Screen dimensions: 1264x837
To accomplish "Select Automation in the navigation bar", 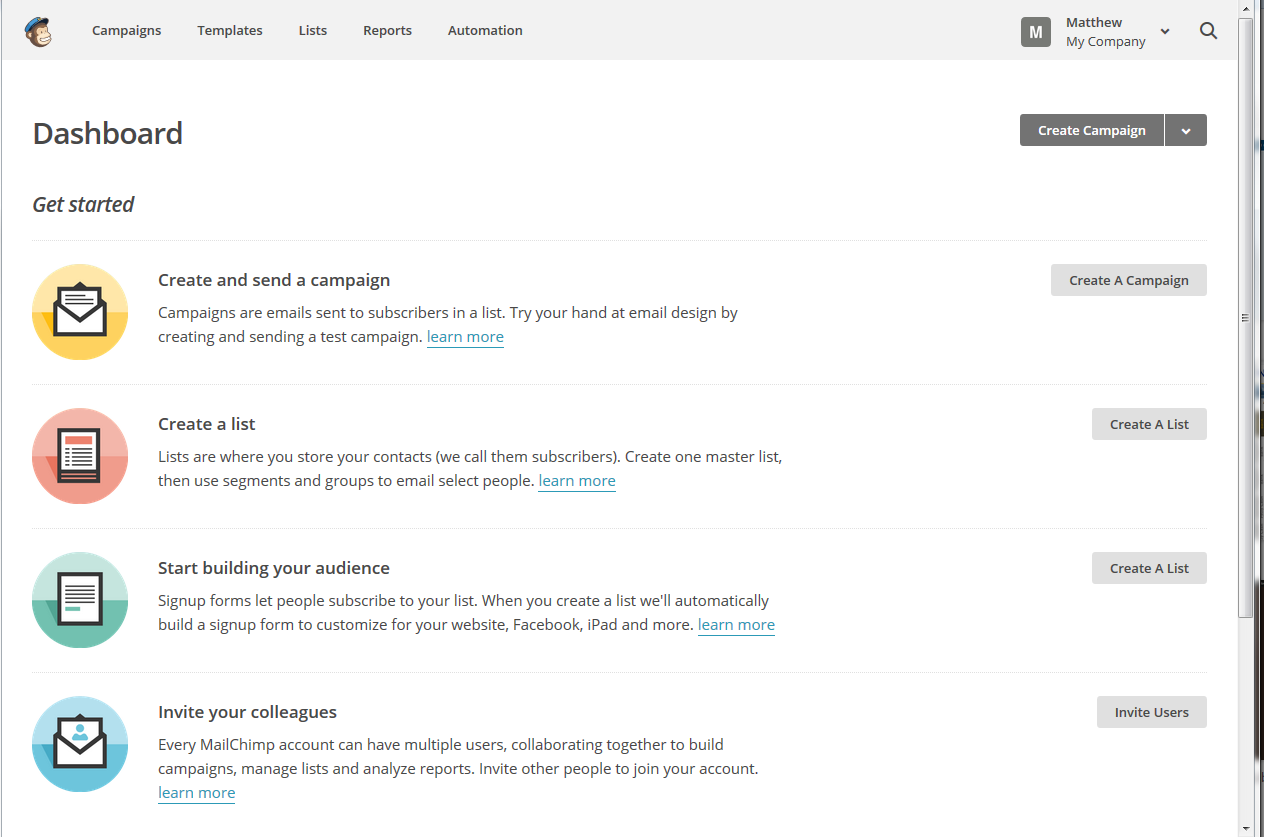I will click(485, 31).
